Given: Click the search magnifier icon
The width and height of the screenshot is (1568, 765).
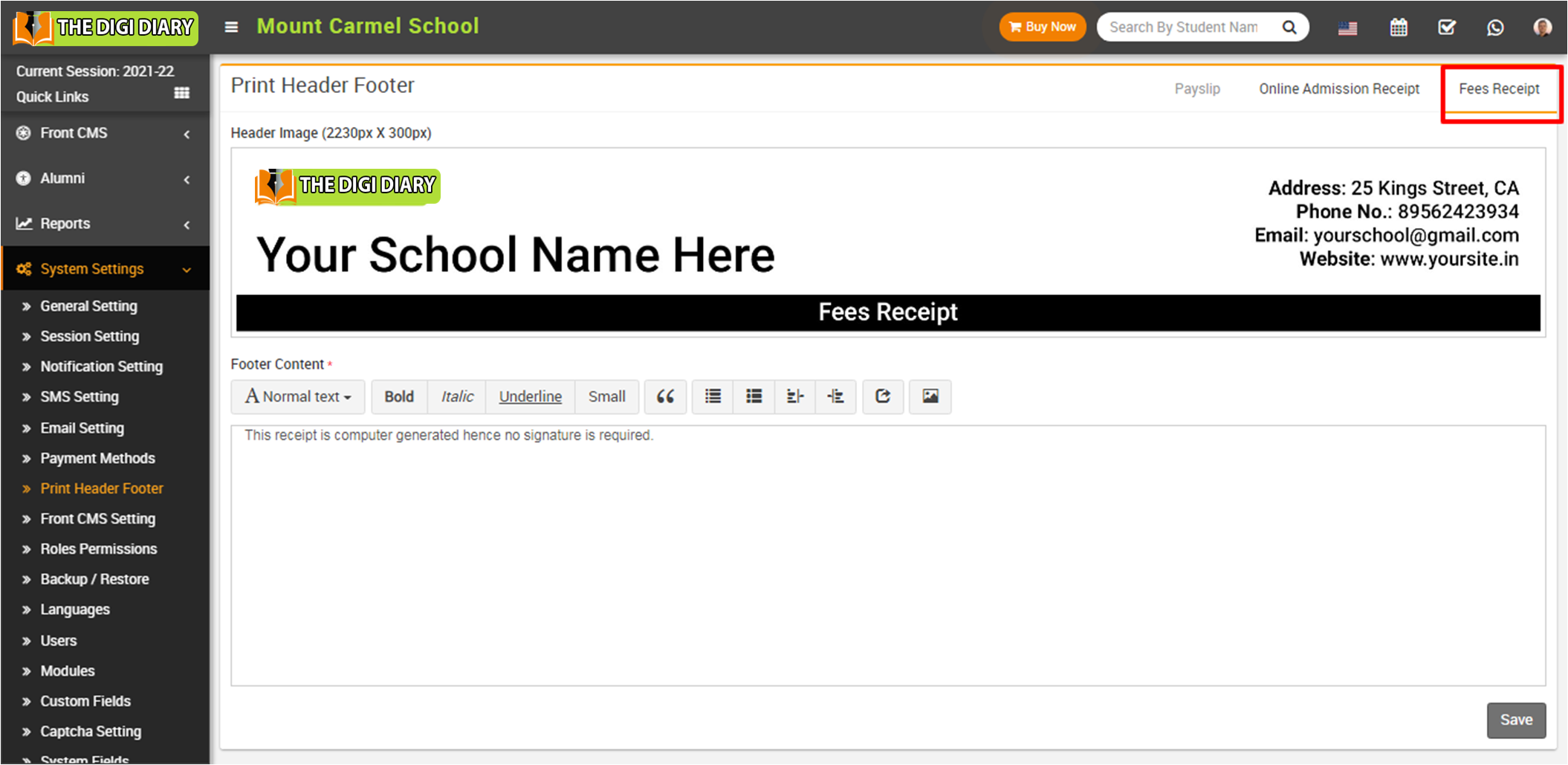Looking at the screenshot, I should (1289, 28).
